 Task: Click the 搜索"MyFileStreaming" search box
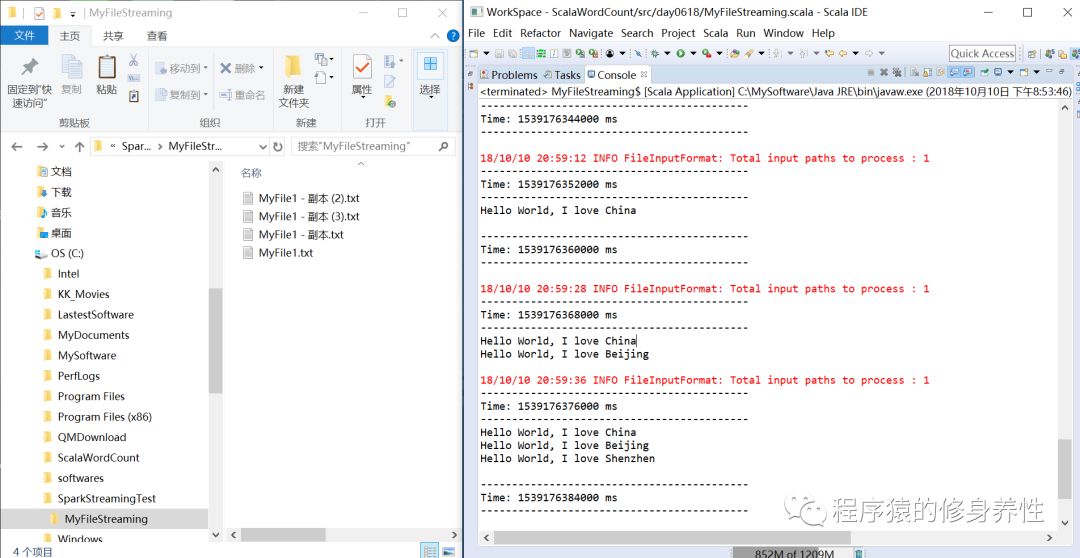point(373,146)
